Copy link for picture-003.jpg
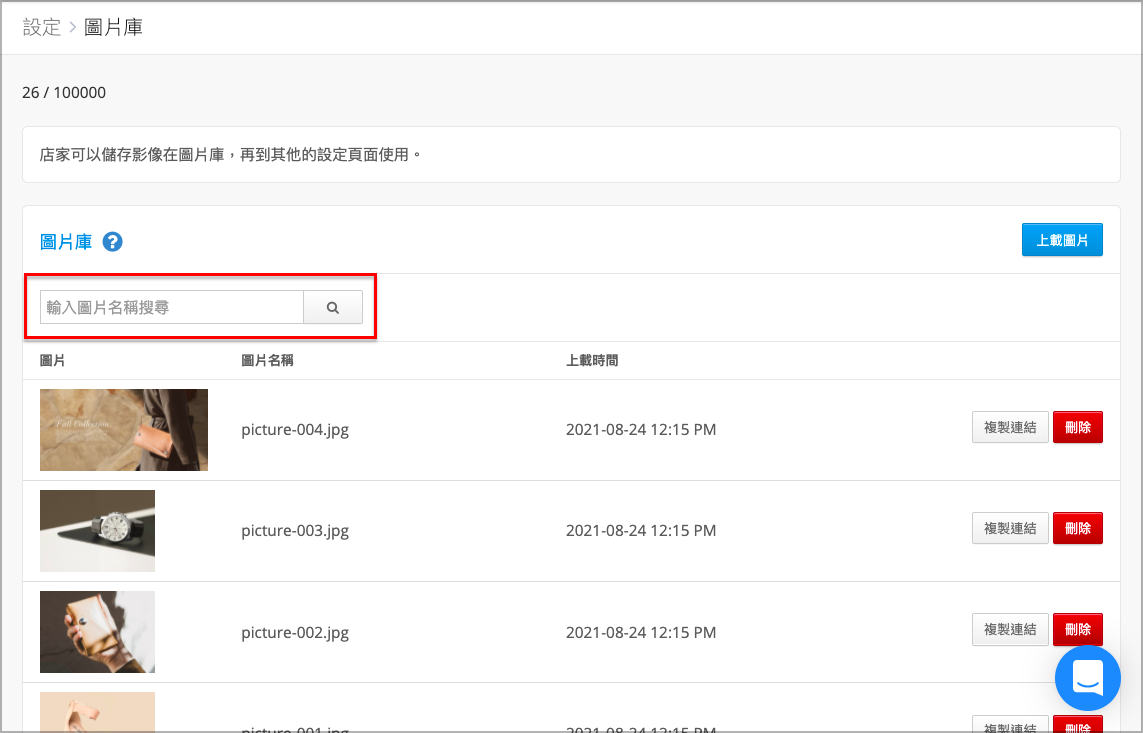The width and height of the screenshot is (1143, 733). (1010, 528)
